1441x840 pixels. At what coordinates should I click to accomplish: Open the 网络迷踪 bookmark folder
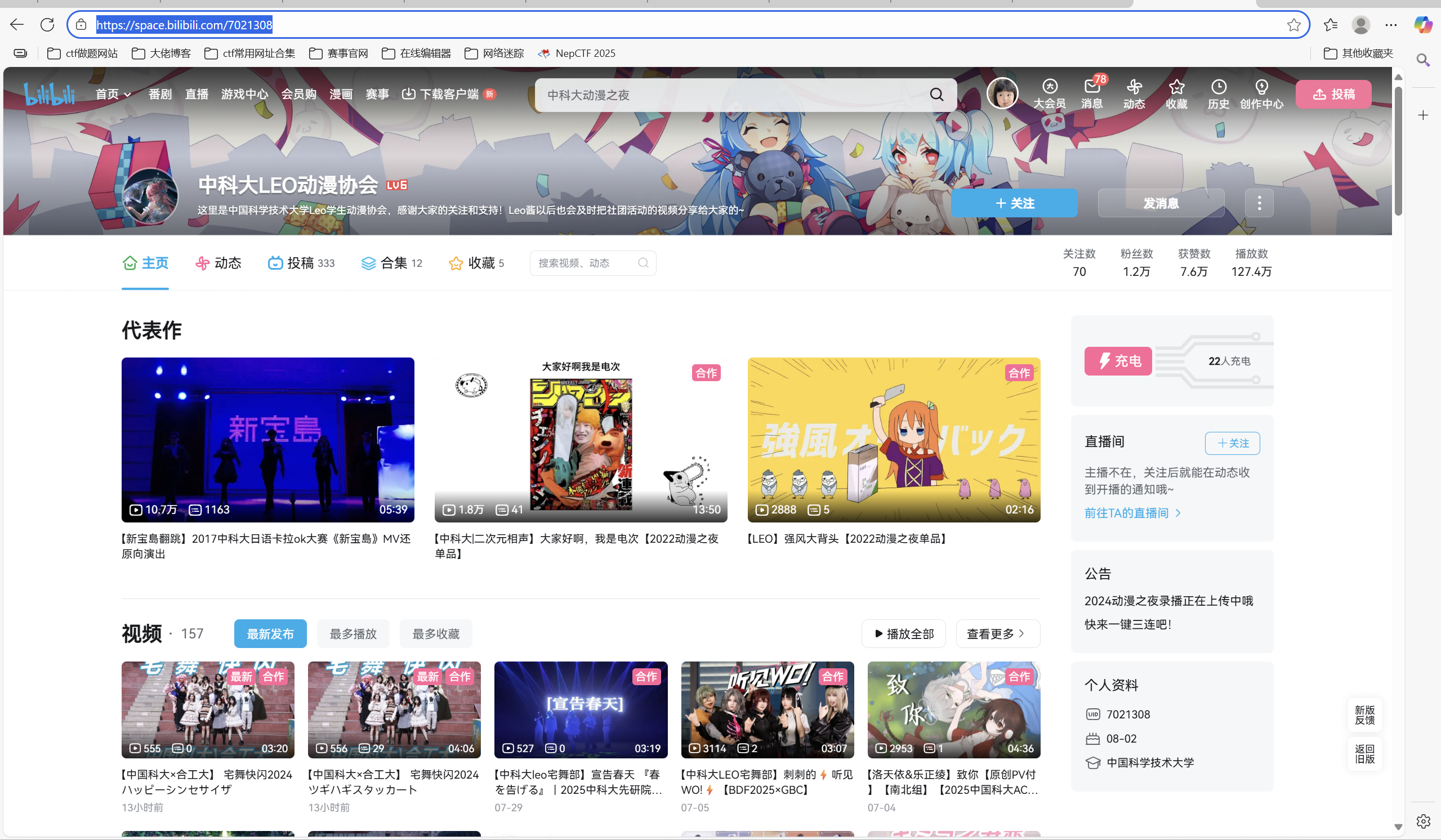click(494, 53)
